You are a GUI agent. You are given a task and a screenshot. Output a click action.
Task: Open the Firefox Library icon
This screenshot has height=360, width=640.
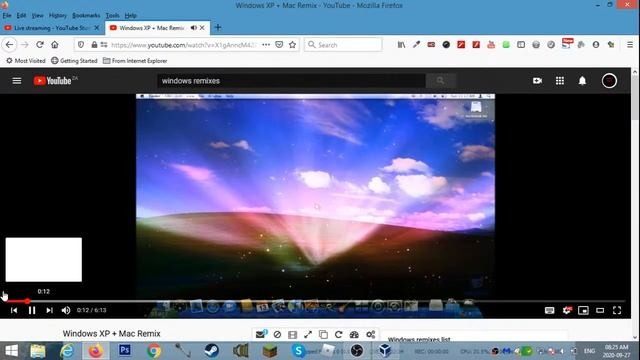point(401,44)
